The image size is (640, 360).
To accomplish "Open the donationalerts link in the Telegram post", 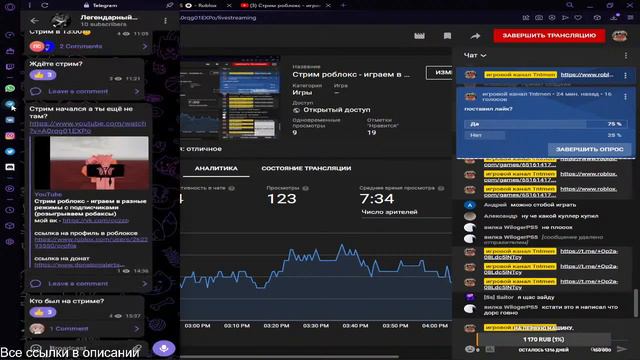I will (x=80, y=265).
